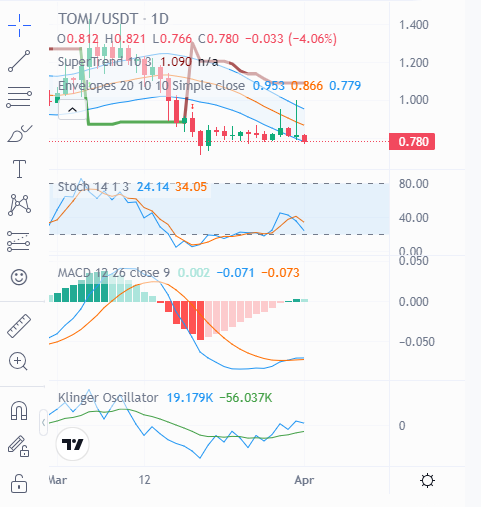Click the −0.050 MACD scale label

[x=417, y=342]
